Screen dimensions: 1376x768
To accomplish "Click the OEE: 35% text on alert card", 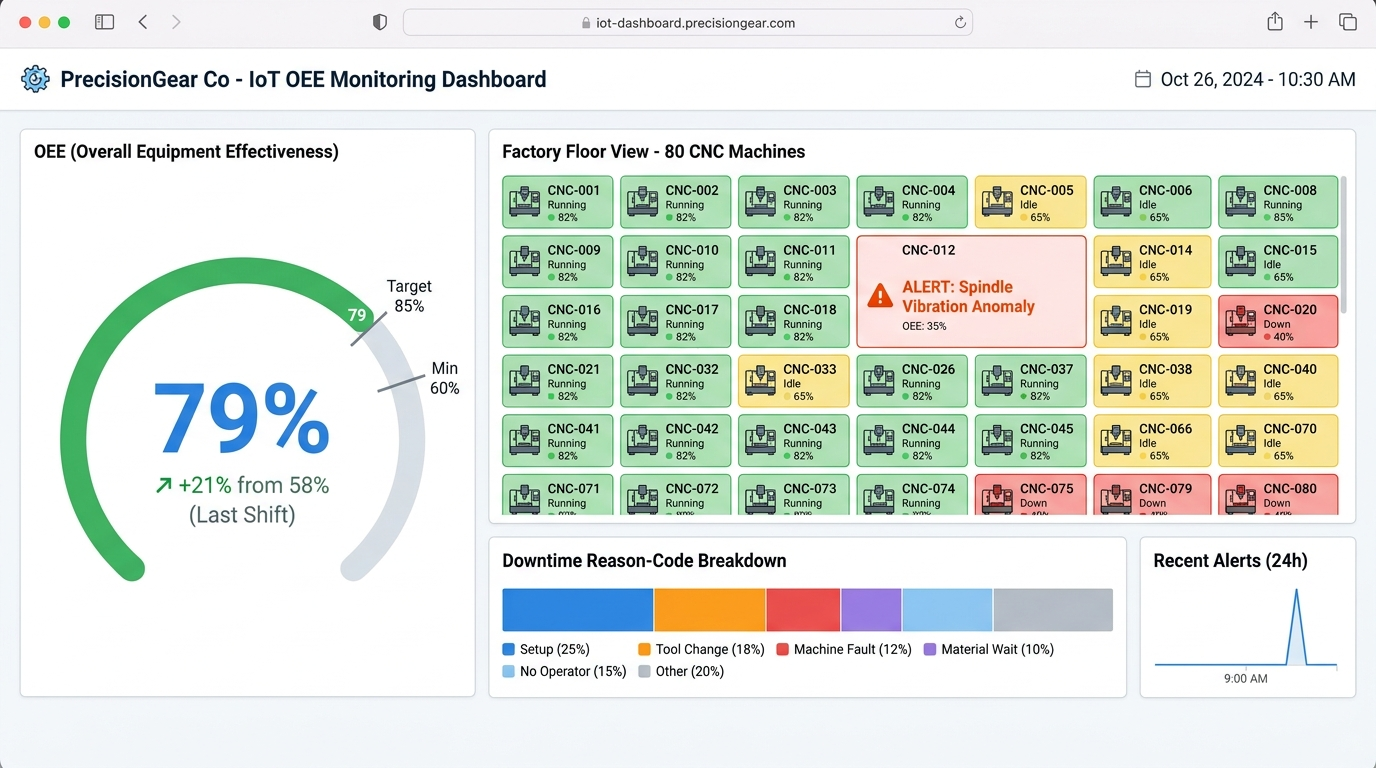I will (924, 326).
